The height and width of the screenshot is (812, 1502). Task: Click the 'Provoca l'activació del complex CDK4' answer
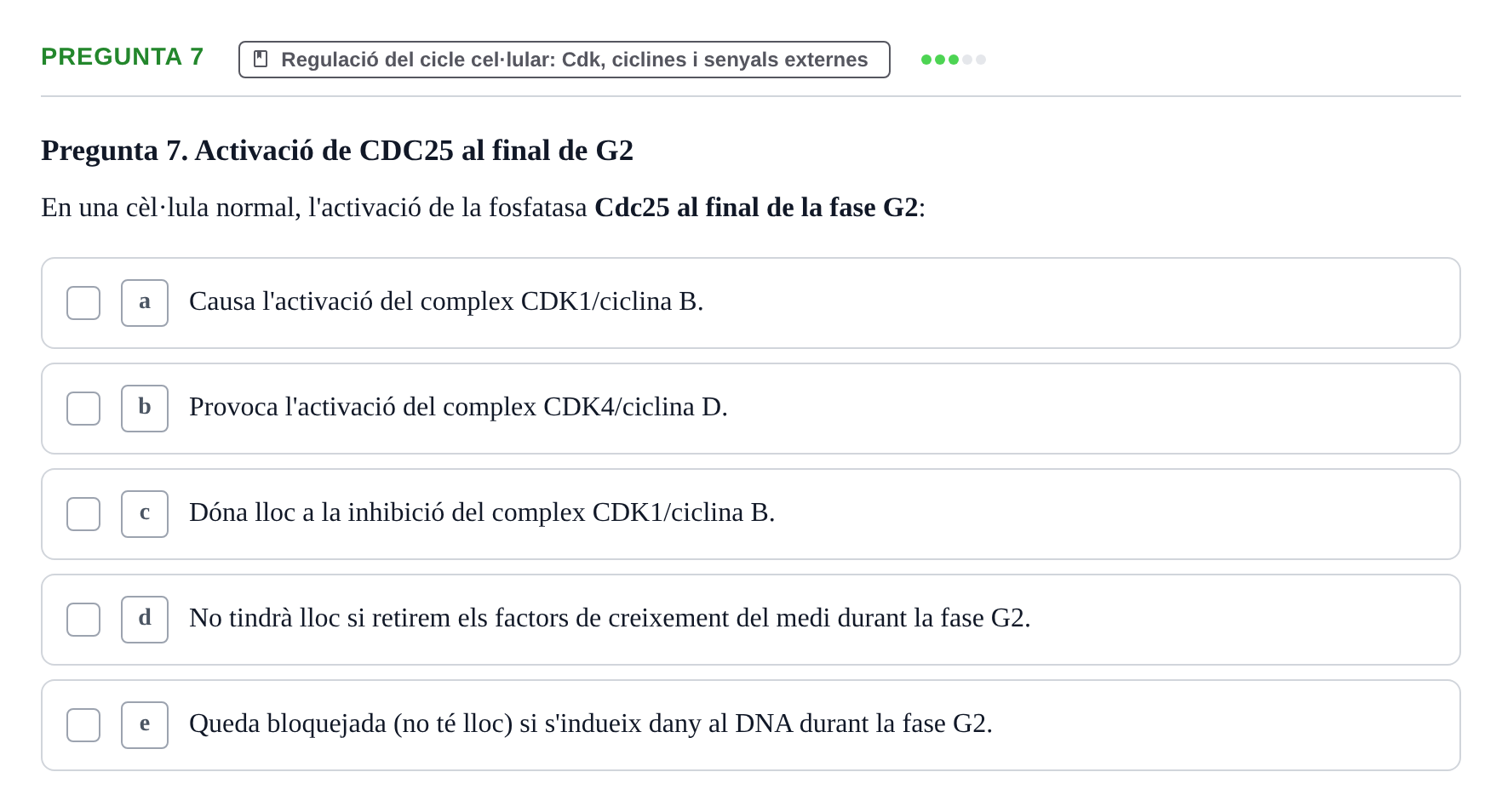click(458, 407)
